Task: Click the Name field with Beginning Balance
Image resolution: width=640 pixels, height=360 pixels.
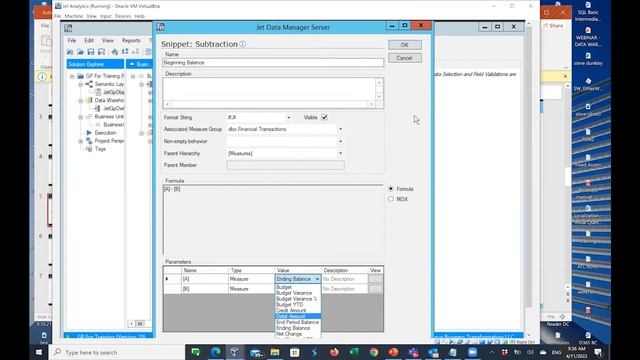Action: pyautogui.click(x=273, y=62)
